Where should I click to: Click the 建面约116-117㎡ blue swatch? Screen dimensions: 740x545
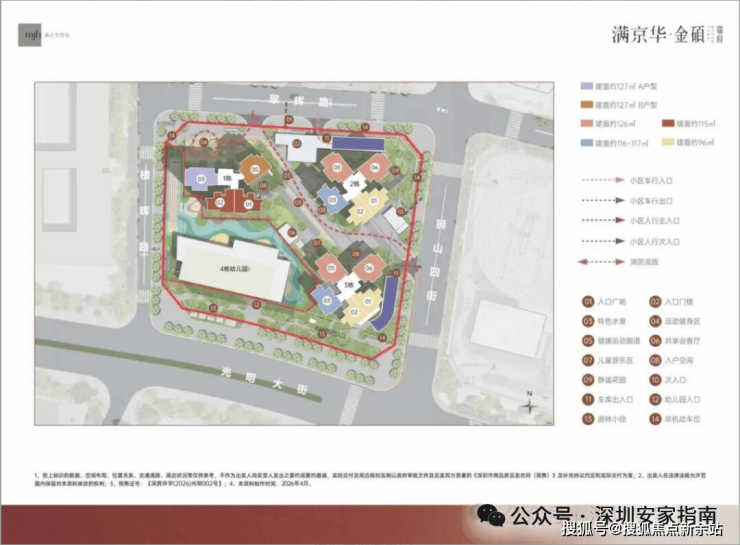pyautogui.click(x=587, y=143)
